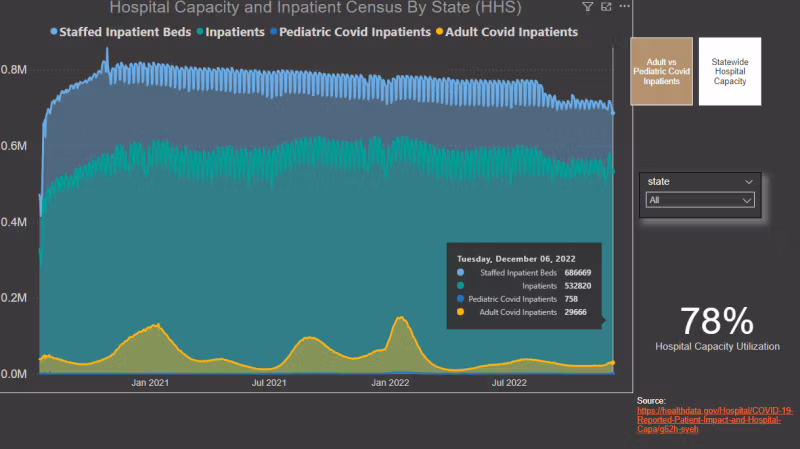Screen dimensions: 800x449
Task: Click Pediatric Covid Inpatients legend dot
Action: [x=273, y=32]
